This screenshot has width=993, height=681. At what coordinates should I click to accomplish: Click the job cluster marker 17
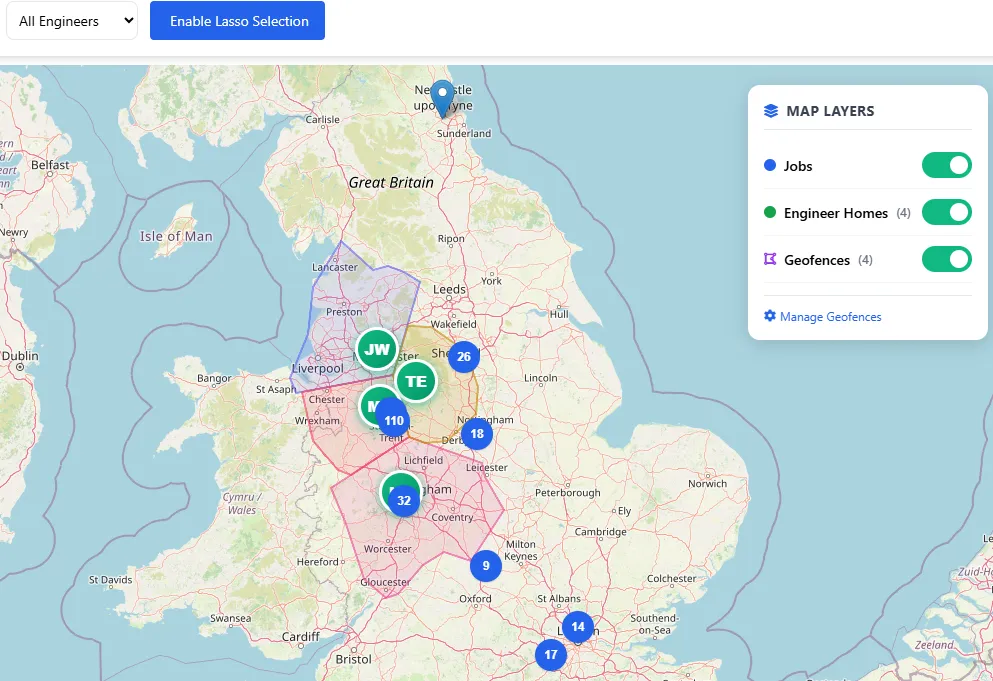pos(550,654)
